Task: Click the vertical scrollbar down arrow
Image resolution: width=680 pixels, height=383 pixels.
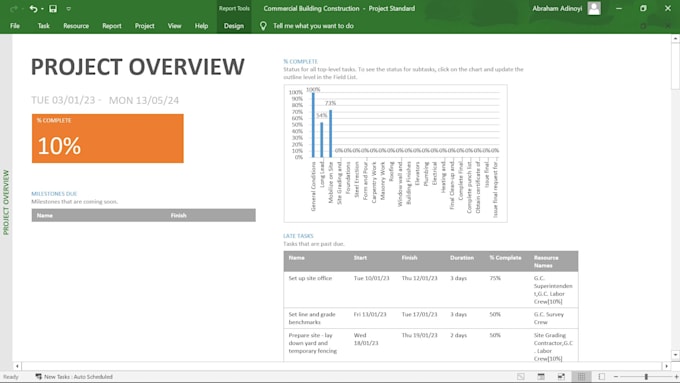Action: click(675, 355)
